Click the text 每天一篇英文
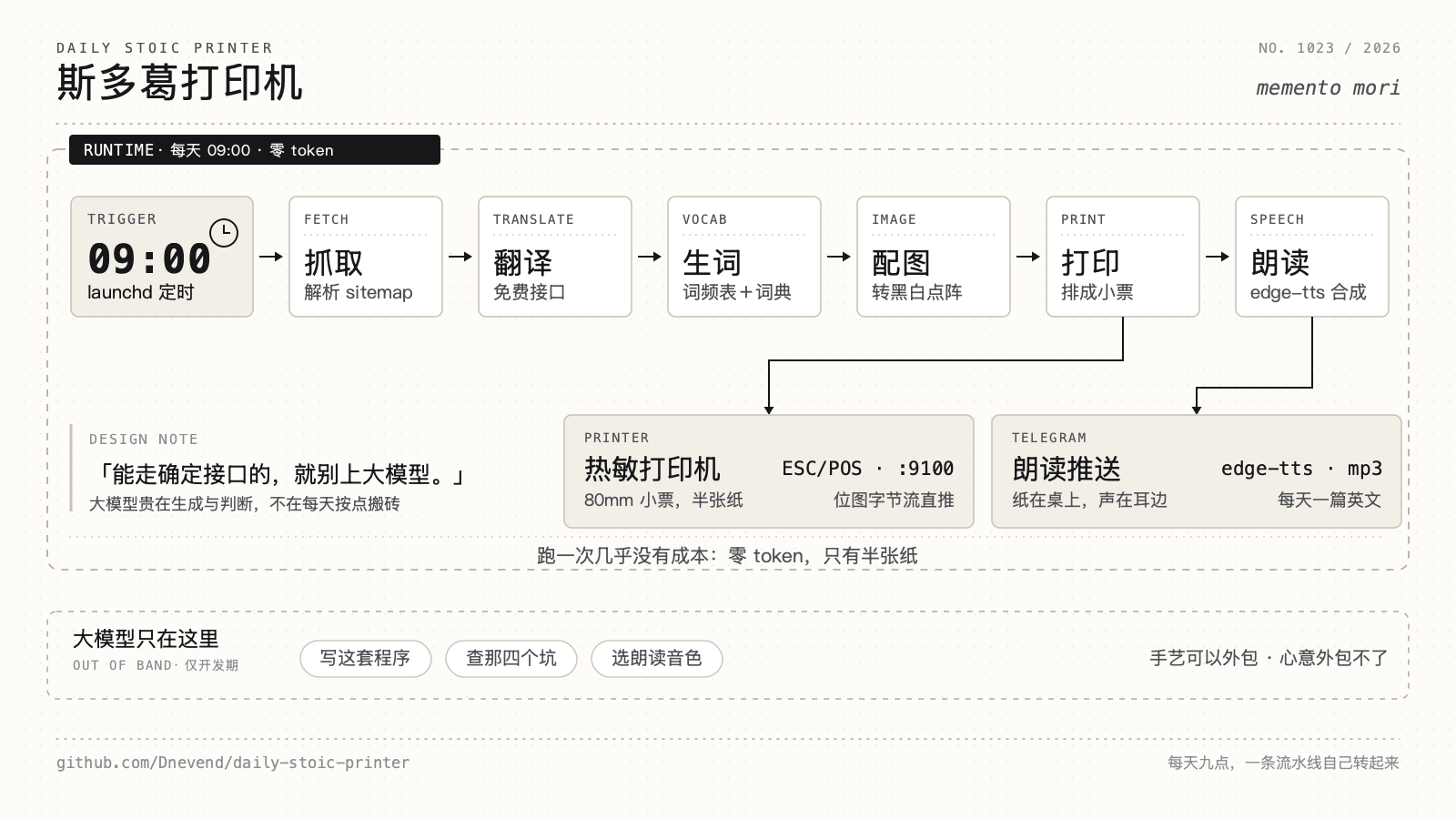The image size is (1456, 819). pyautogui.click(x=1330, y=500)
